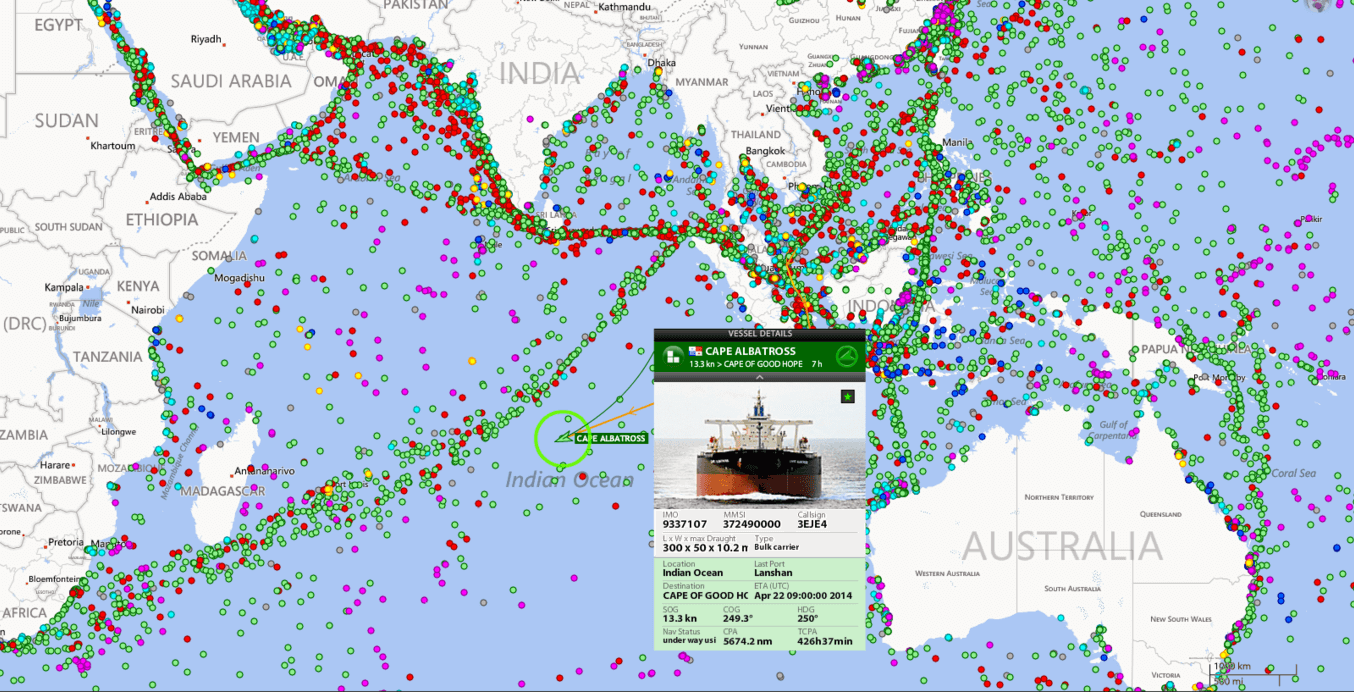Click the circular track history icon in panel header
This screenshot has width=1354, height=692.
pyautogui.click(x=847, y=356)
